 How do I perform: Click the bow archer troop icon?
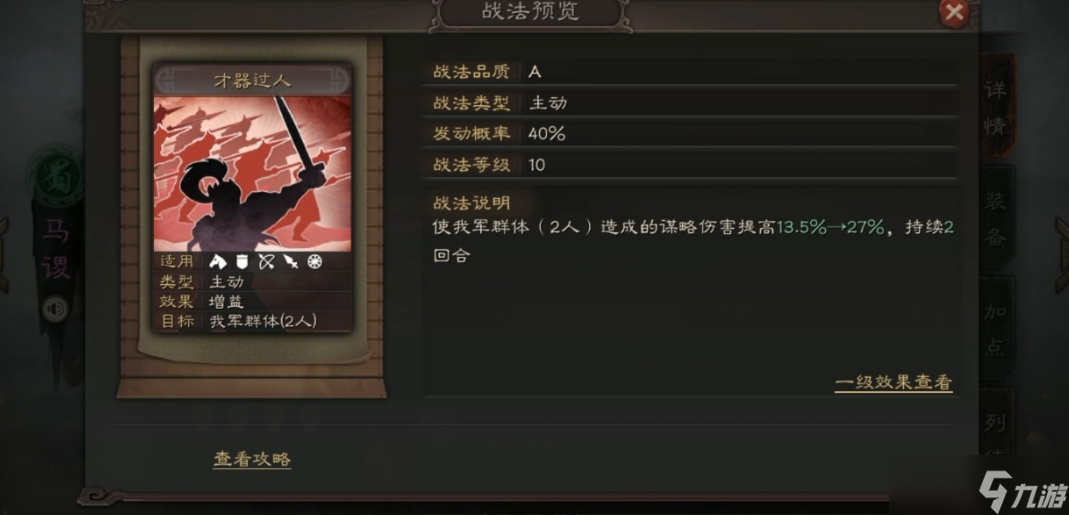266,261
